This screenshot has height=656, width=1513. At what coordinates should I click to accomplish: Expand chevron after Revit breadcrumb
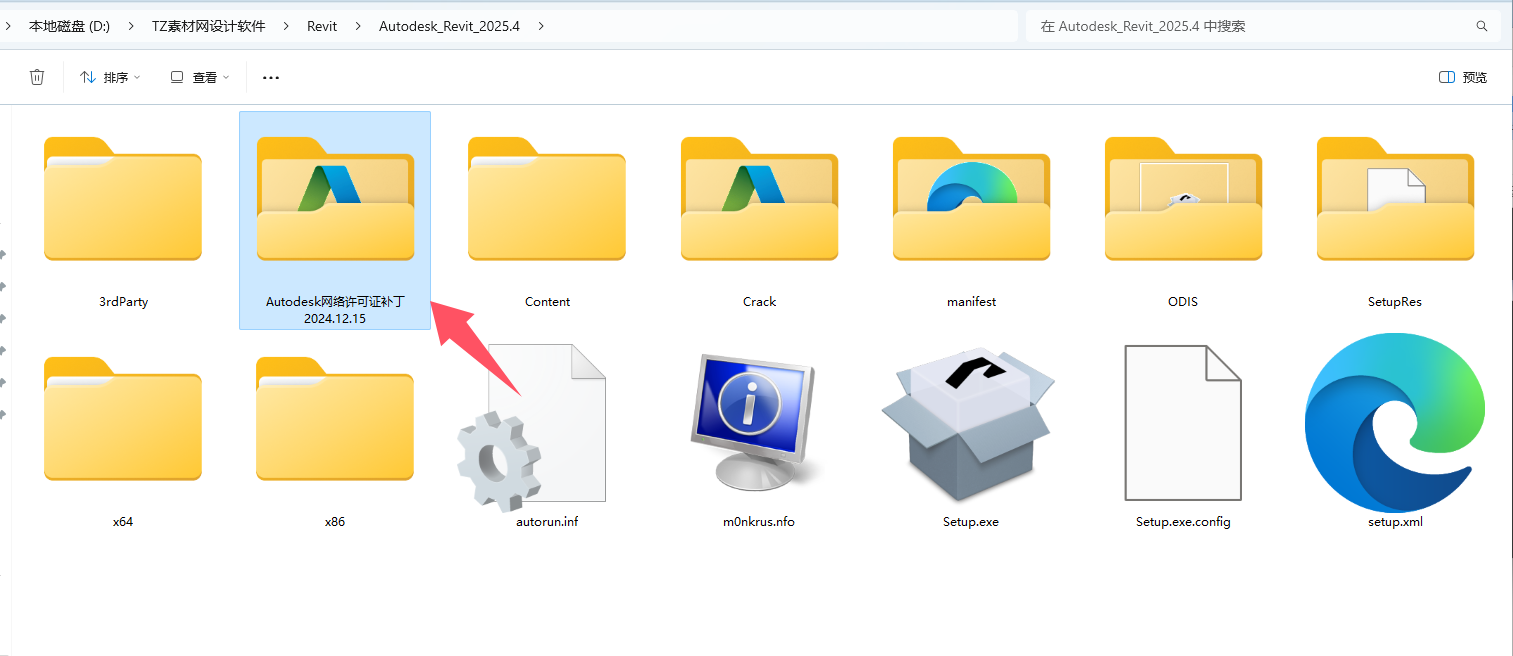click(358, 26)
